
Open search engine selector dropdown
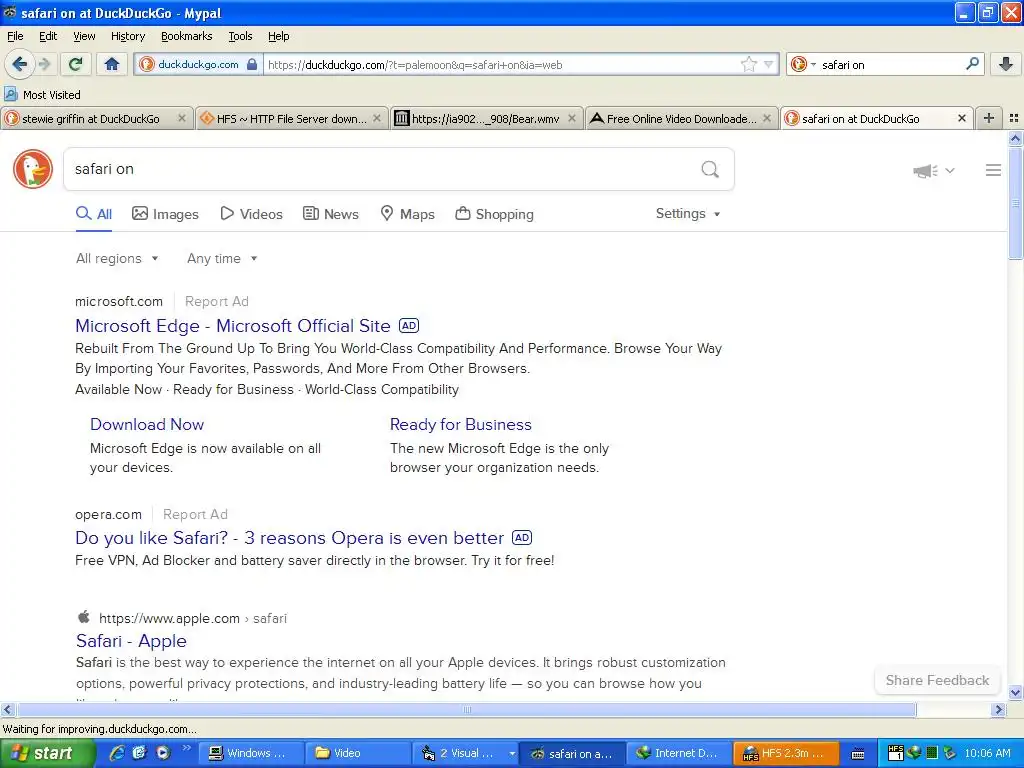[x=803, y=64]
